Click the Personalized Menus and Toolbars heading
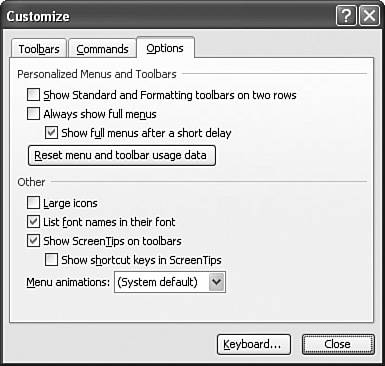 (x=97, y=74)
